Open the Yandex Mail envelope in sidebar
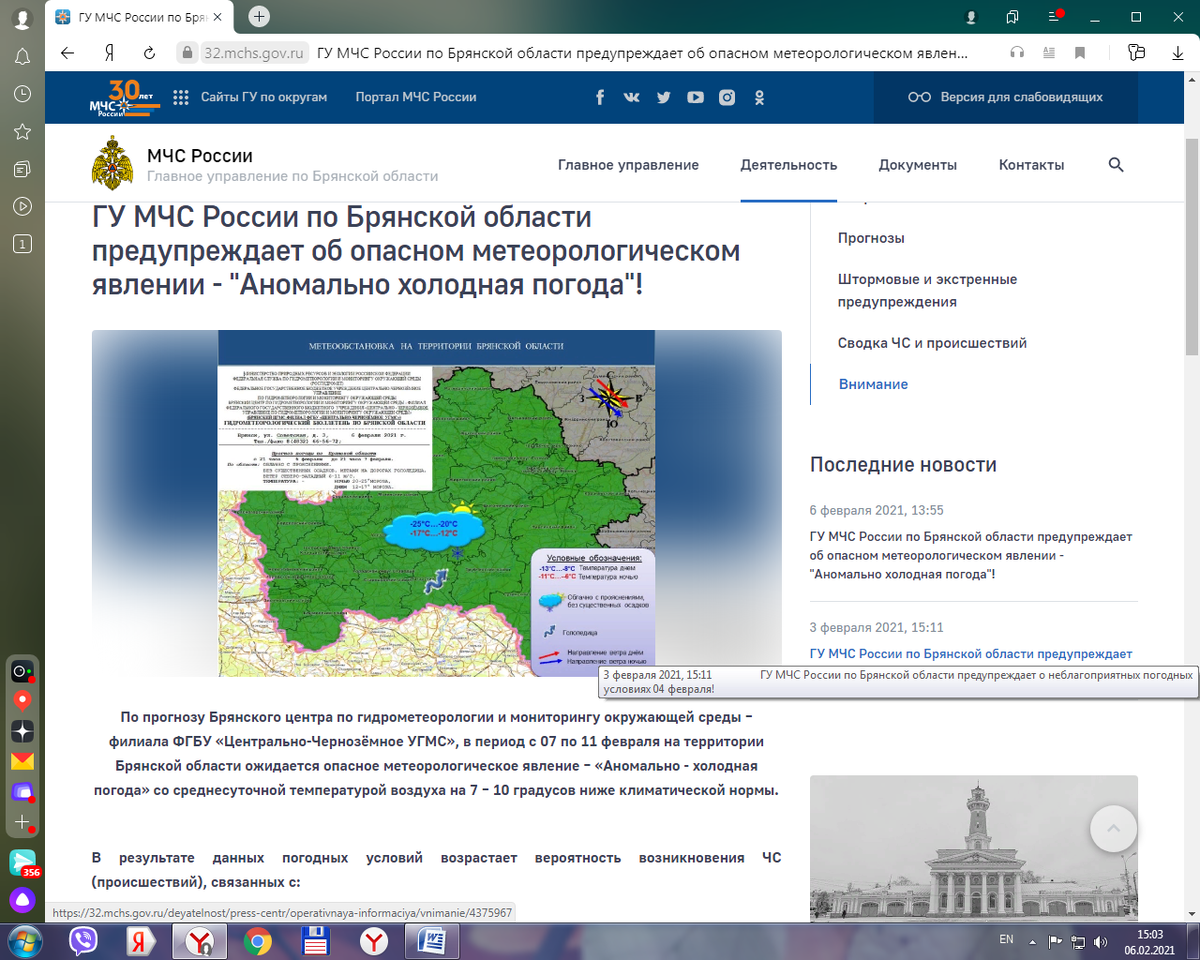The image size is (1200, 960). click(x=22, y=761)
